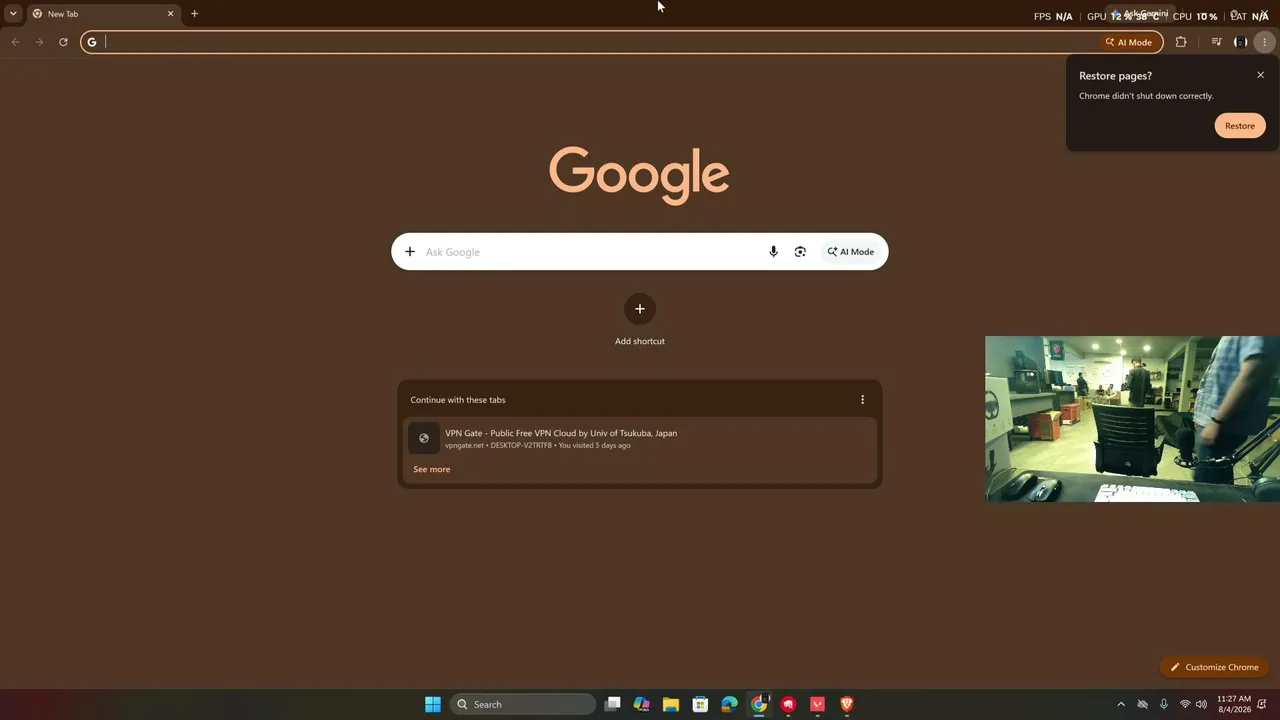Click the browser Forward arrow
This screenshot has height=720, width=1280.
39,42
